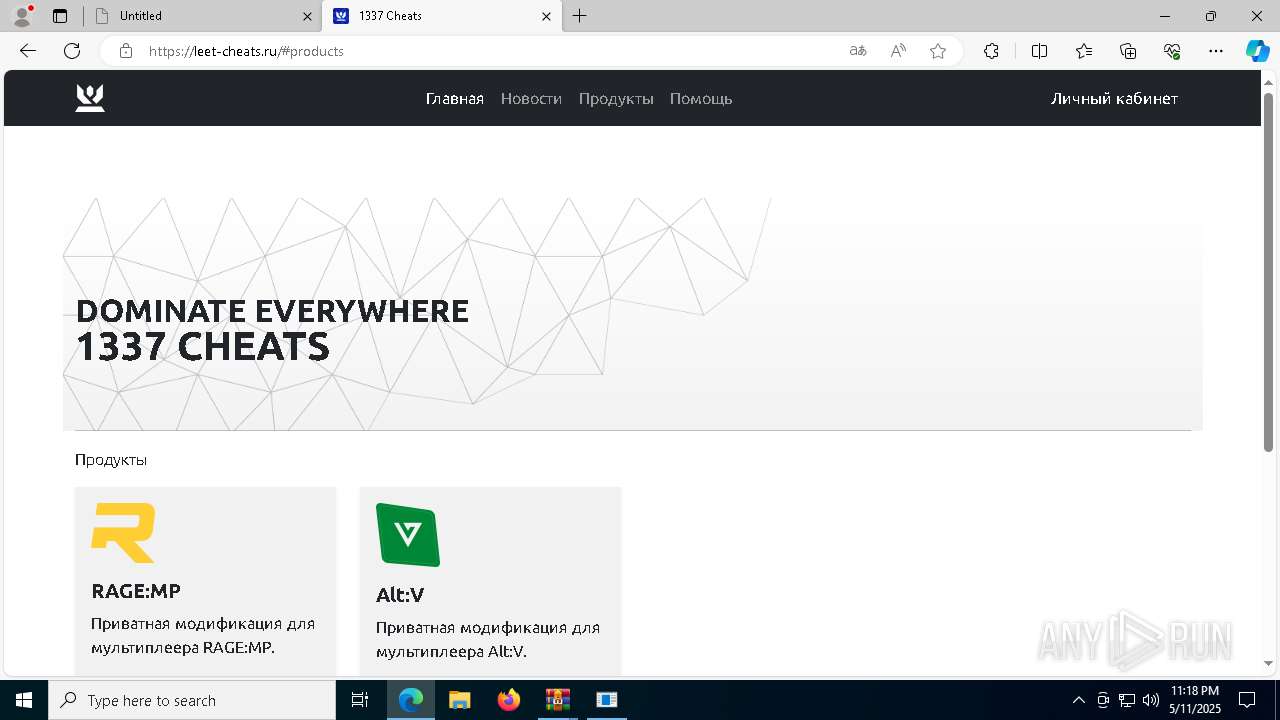Open Новости section
Image resolution: width=1280 pixels, height=720 pixels.
531,99
